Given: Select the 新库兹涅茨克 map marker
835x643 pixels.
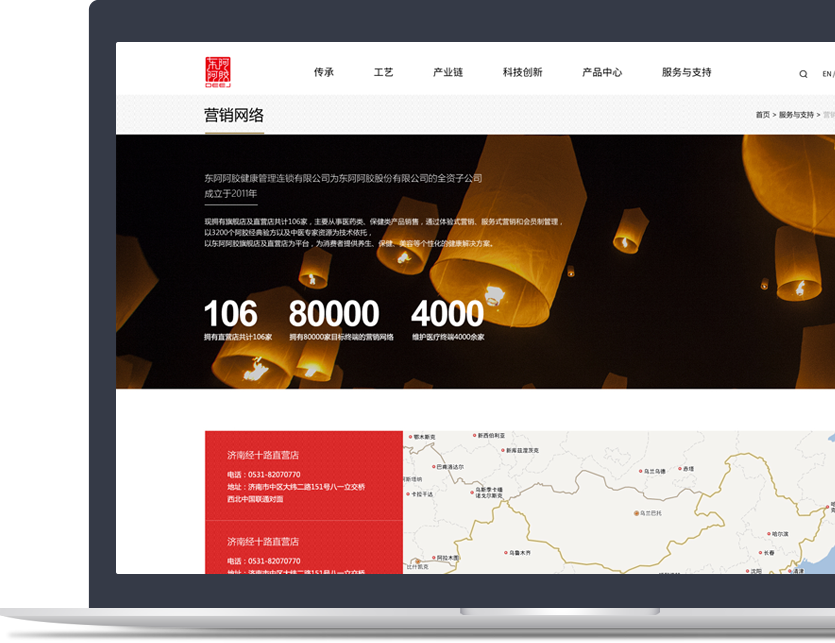Looking at the screenshot, I should click(x=503, y=450).
